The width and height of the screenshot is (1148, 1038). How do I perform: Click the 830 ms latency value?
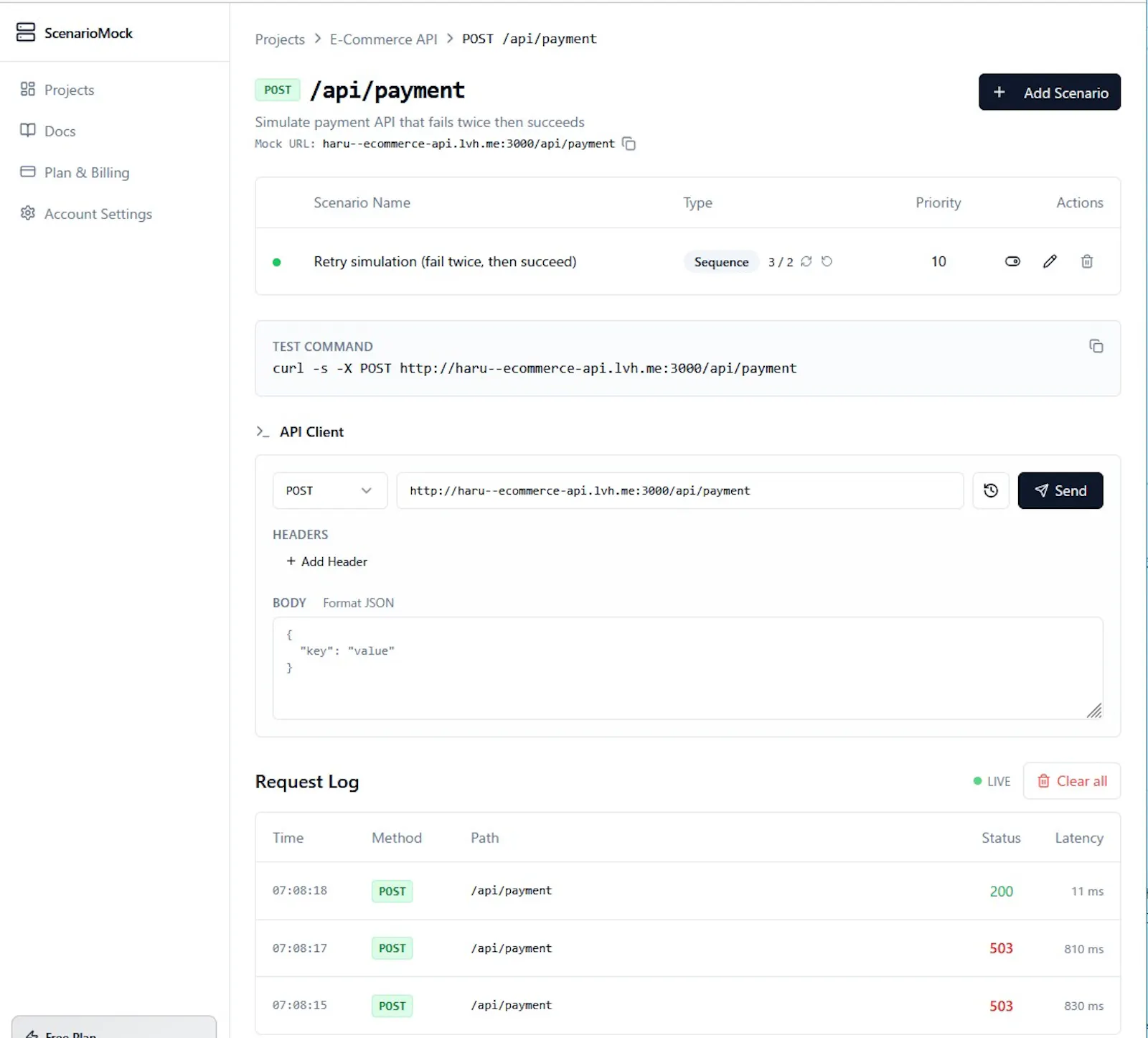tap(1083, 1006)
